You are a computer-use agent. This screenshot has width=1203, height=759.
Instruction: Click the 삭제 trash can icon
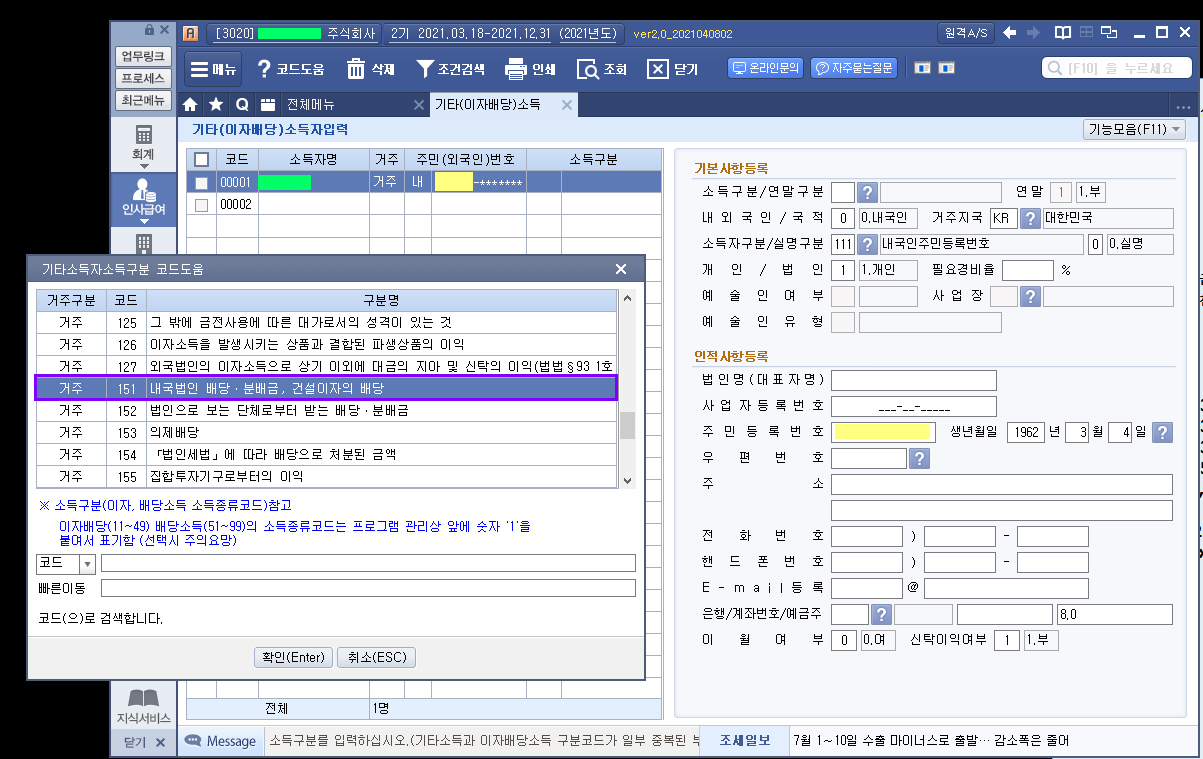(357, 69)
